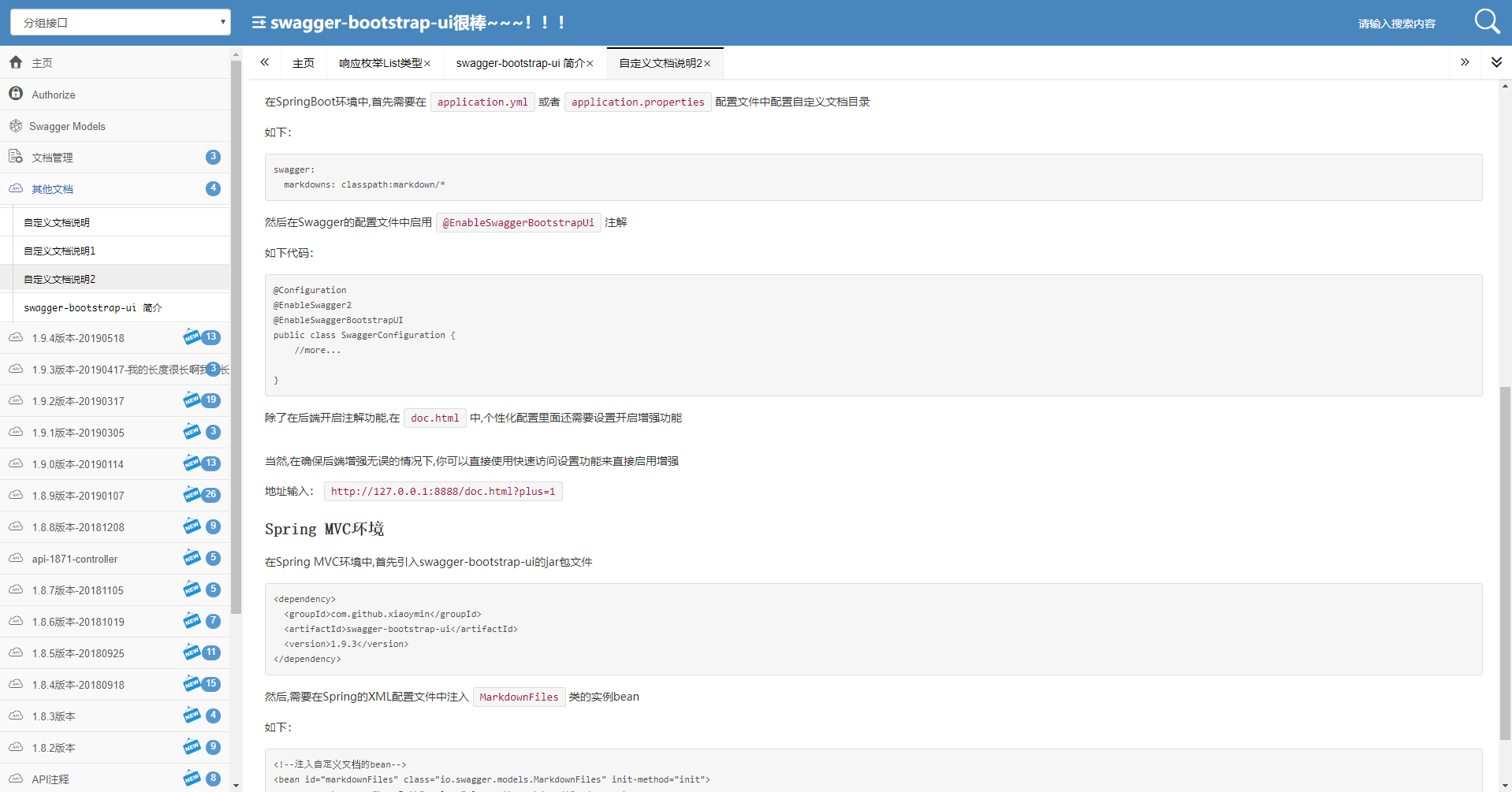Open the 分组接口 group dropdown
1512x792 pixels.
pos(120,22)
